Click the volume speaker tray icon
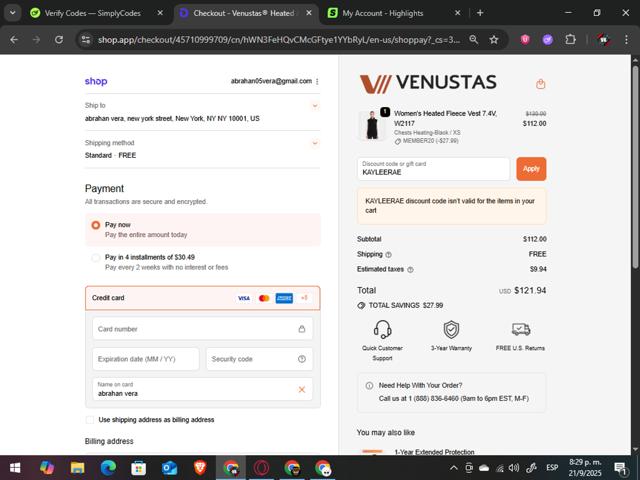 click(514, 468)
